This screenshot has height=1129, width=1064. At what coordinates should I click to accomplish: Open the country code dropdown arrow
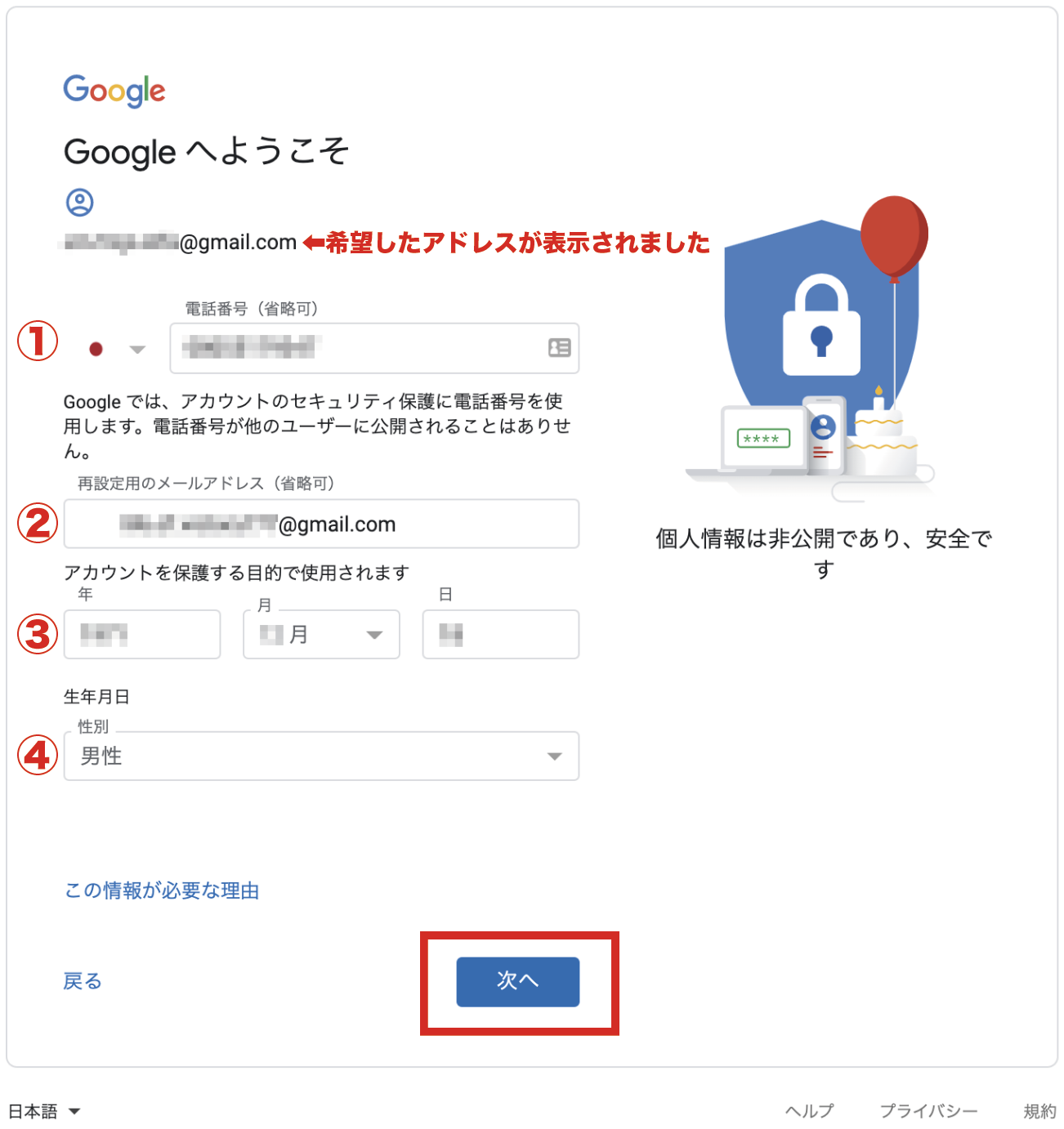[137, 350]
